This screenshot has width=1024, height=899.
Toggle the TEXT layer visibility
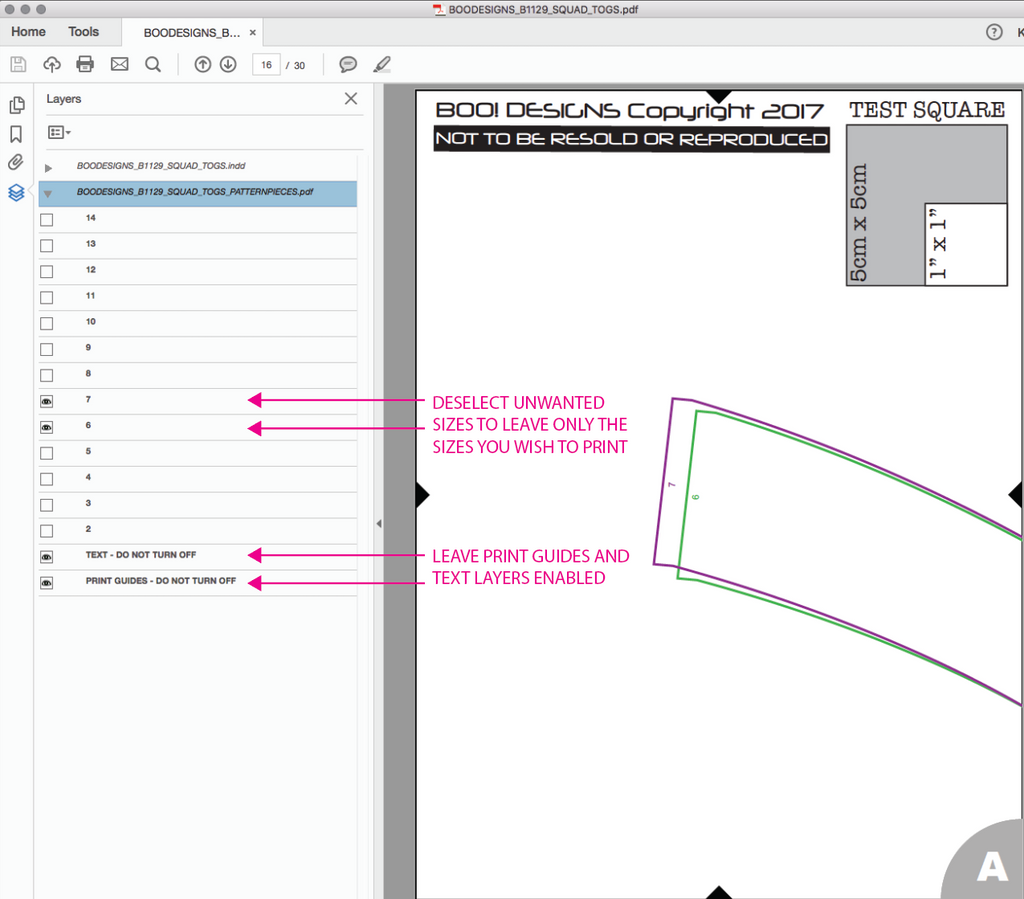[46, 556]
